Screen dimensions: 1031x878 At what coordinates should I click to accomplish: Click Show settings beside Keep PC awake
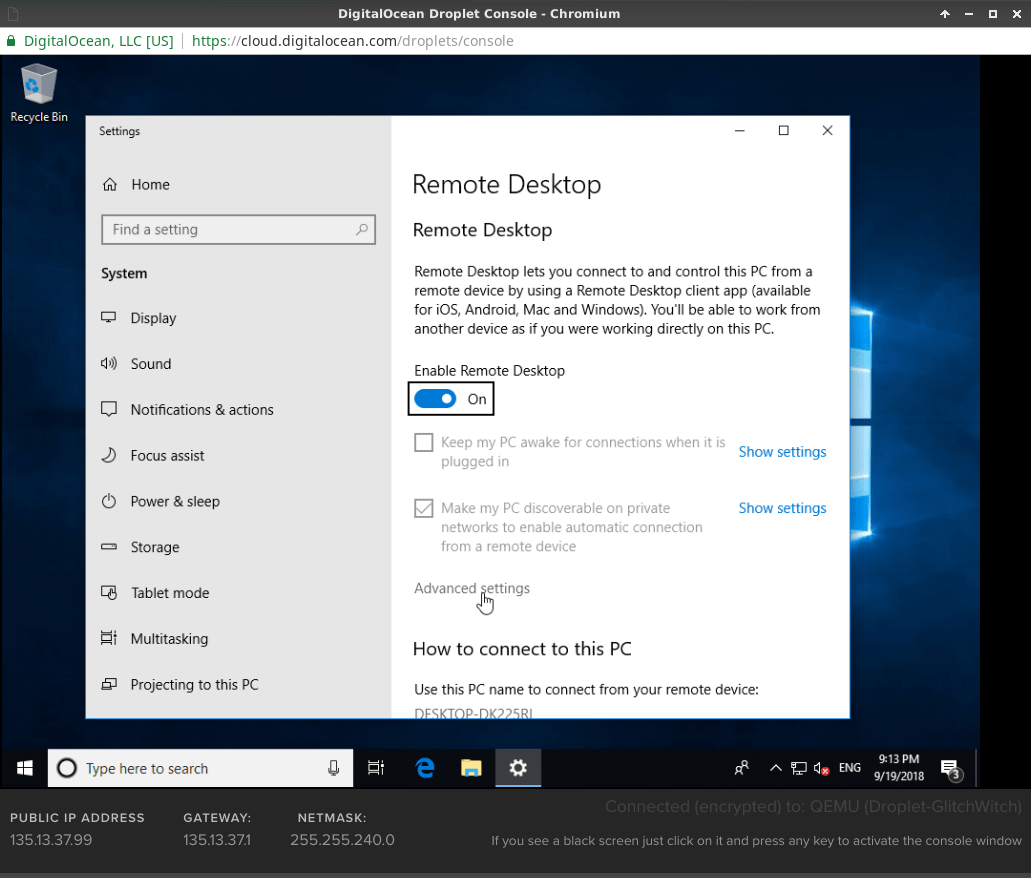(x=782, y=452)
